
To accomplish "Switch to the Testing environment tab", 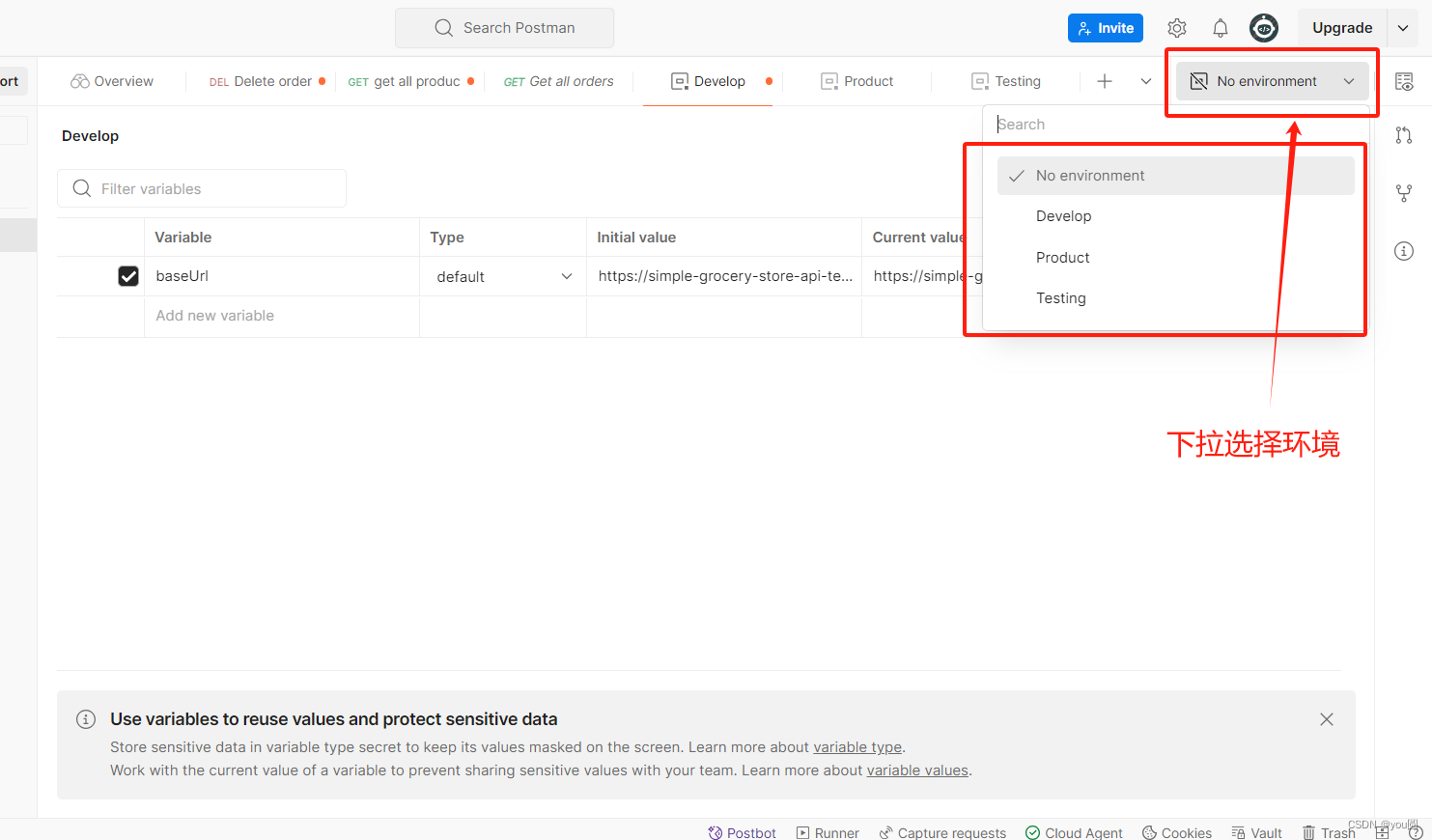I will click(x=1006, y=81).
